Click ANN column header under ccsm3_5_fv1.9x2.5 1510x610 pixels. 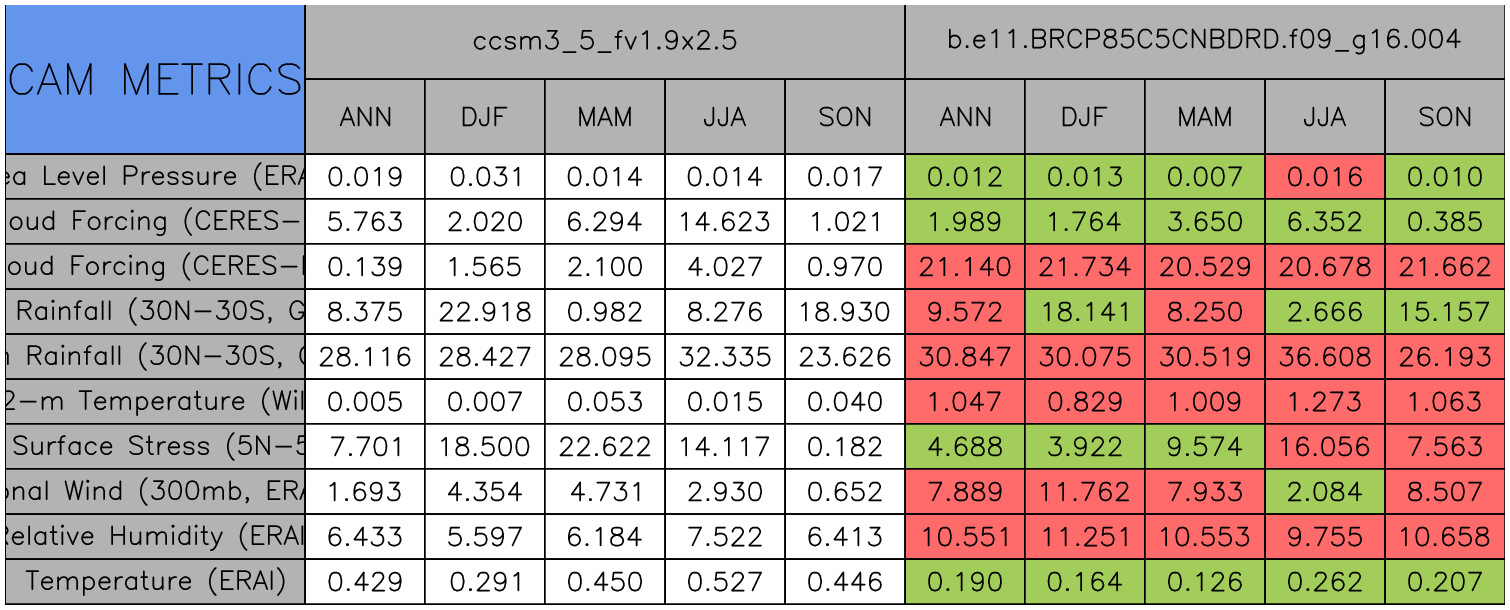coord(365,117)
